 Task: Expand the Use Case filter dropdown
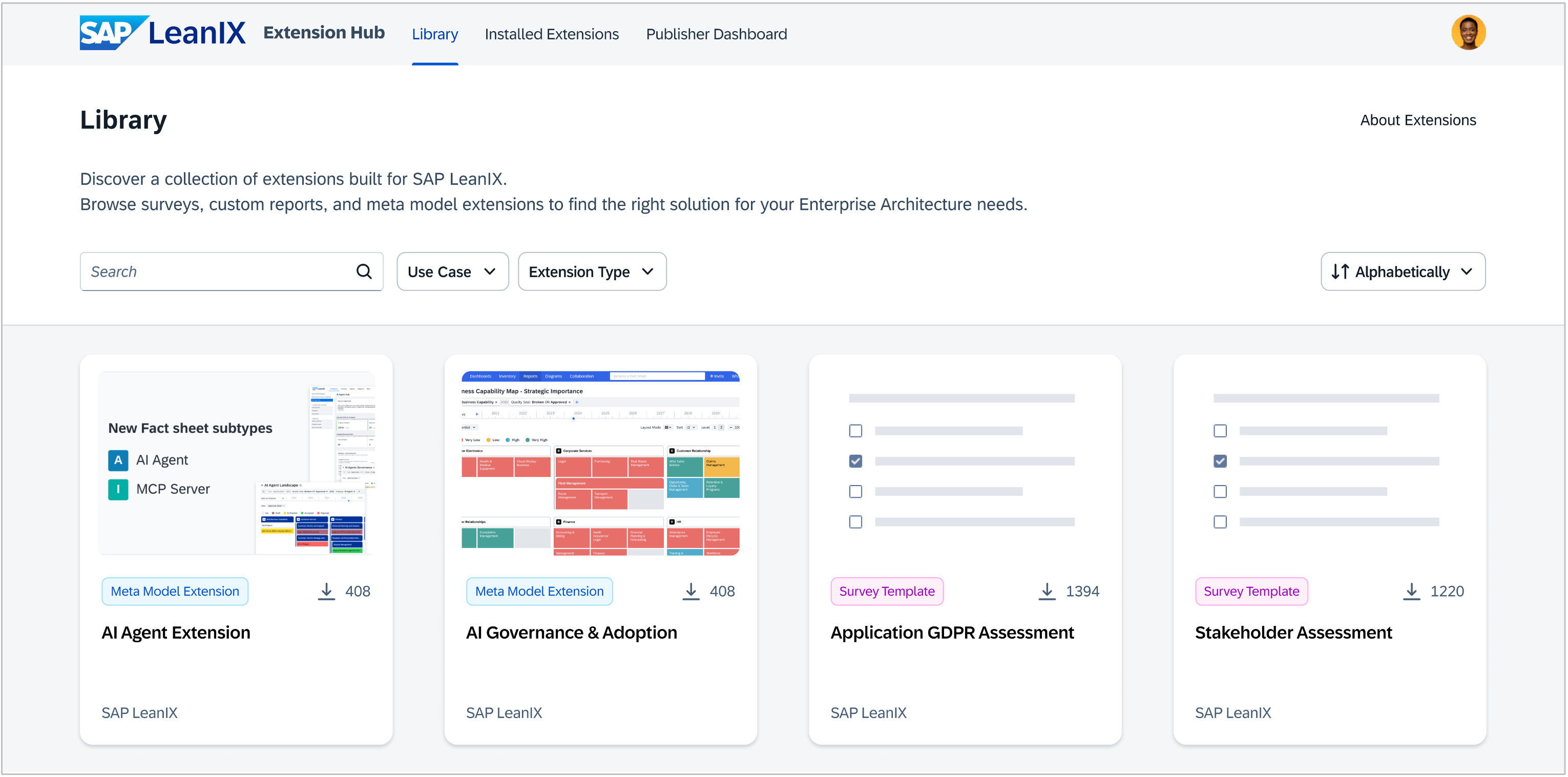click(x=452, y=271)
